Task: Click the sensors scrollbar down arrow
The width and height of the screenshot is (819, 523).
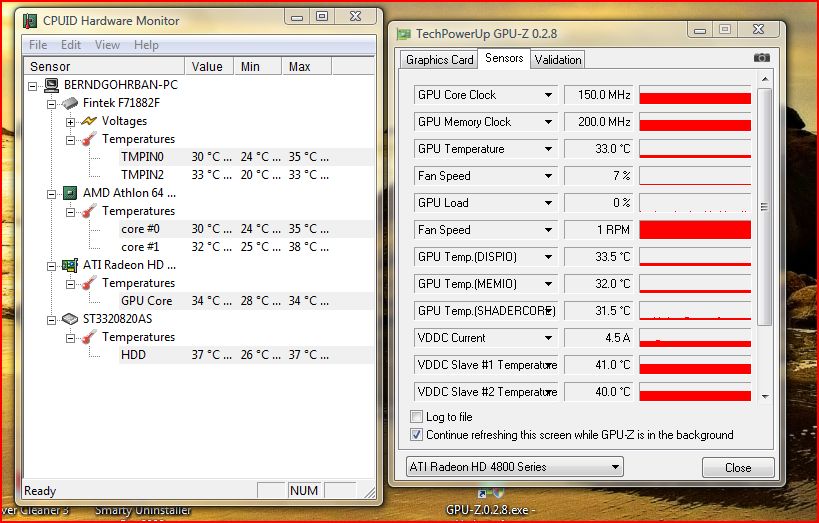Action: (x=765, y=397)
